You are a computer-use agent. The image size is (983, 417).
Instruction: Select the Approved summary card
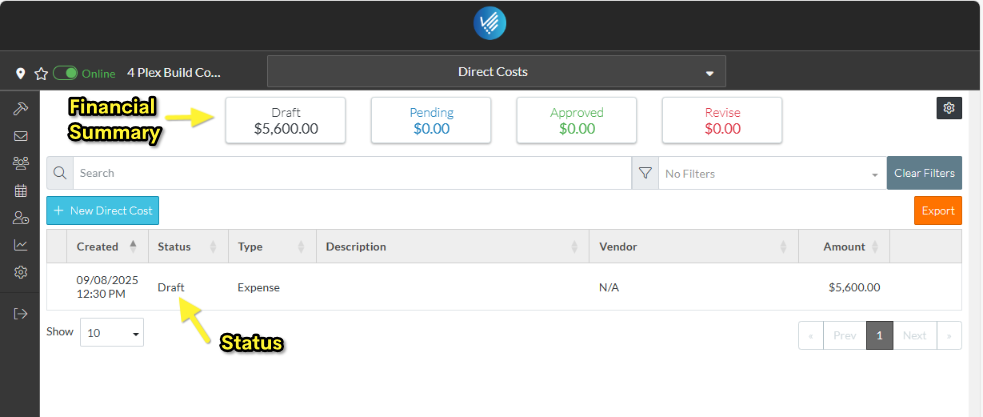tap(576, 121)
